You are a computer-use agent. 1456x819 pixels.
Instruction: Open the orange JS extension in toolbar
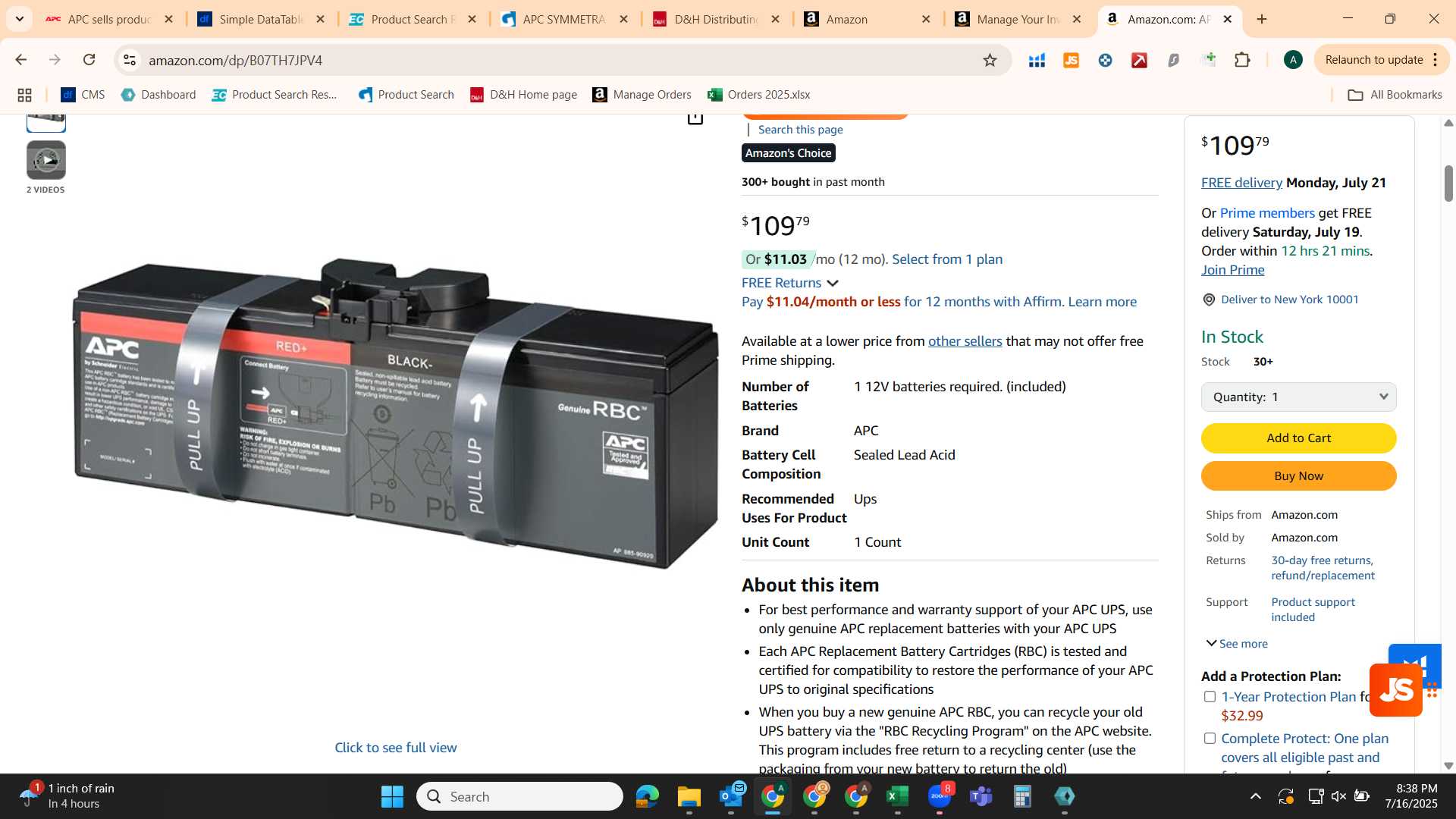point(1071,60)
